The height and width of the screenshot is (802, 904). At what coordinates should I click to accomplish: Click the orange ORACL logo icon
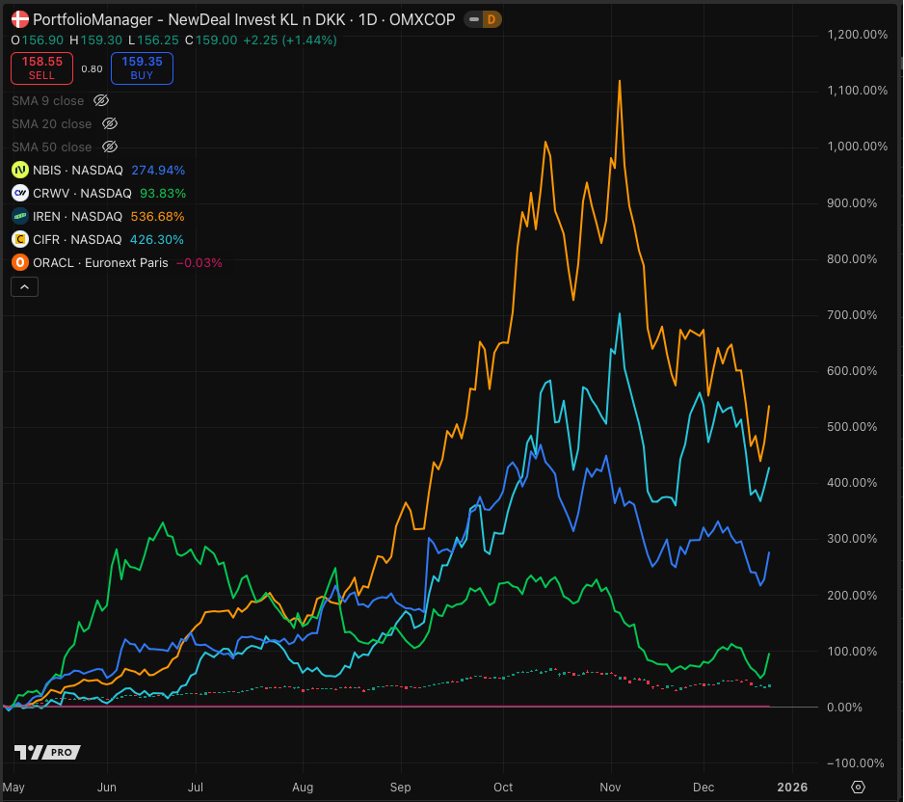click(x=19, y=262)
